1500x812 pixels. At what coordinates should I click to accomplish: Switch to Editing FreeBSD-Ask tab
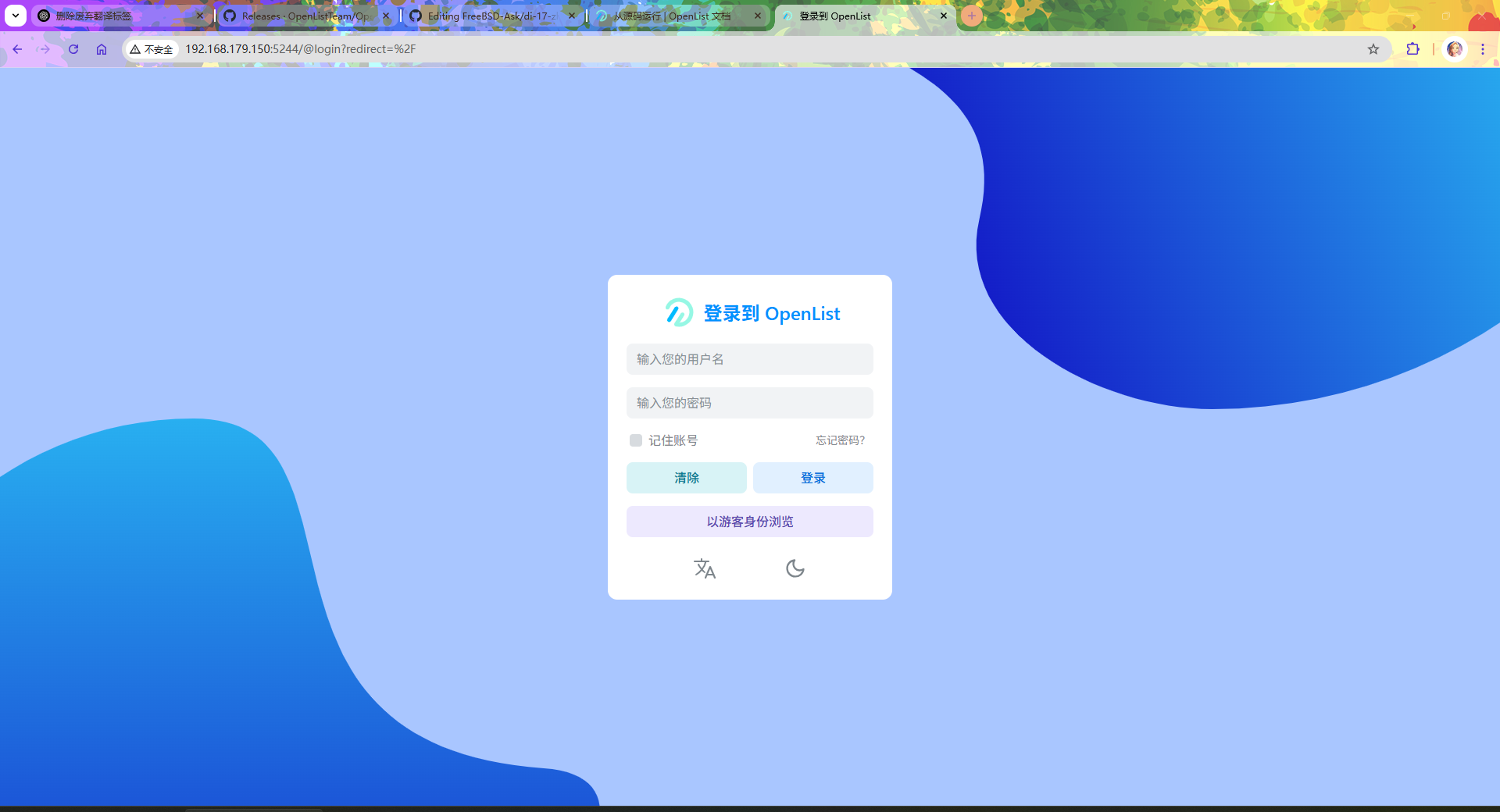[493, 16]
